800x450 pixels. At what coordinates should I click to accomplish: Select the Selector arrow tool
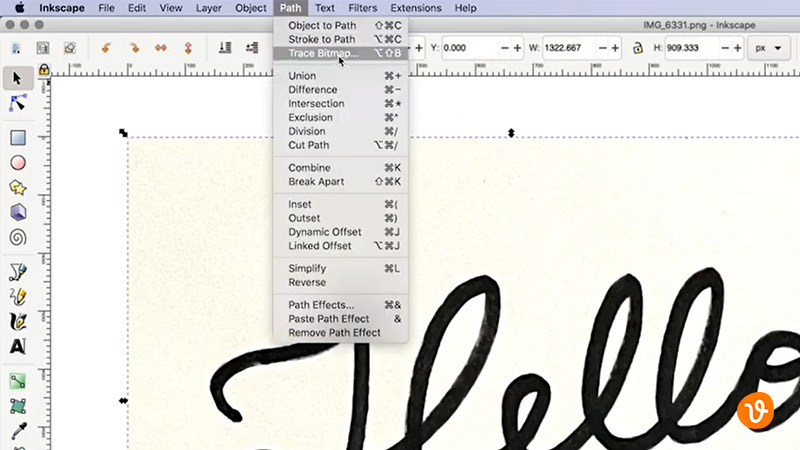tap(17, 78)
